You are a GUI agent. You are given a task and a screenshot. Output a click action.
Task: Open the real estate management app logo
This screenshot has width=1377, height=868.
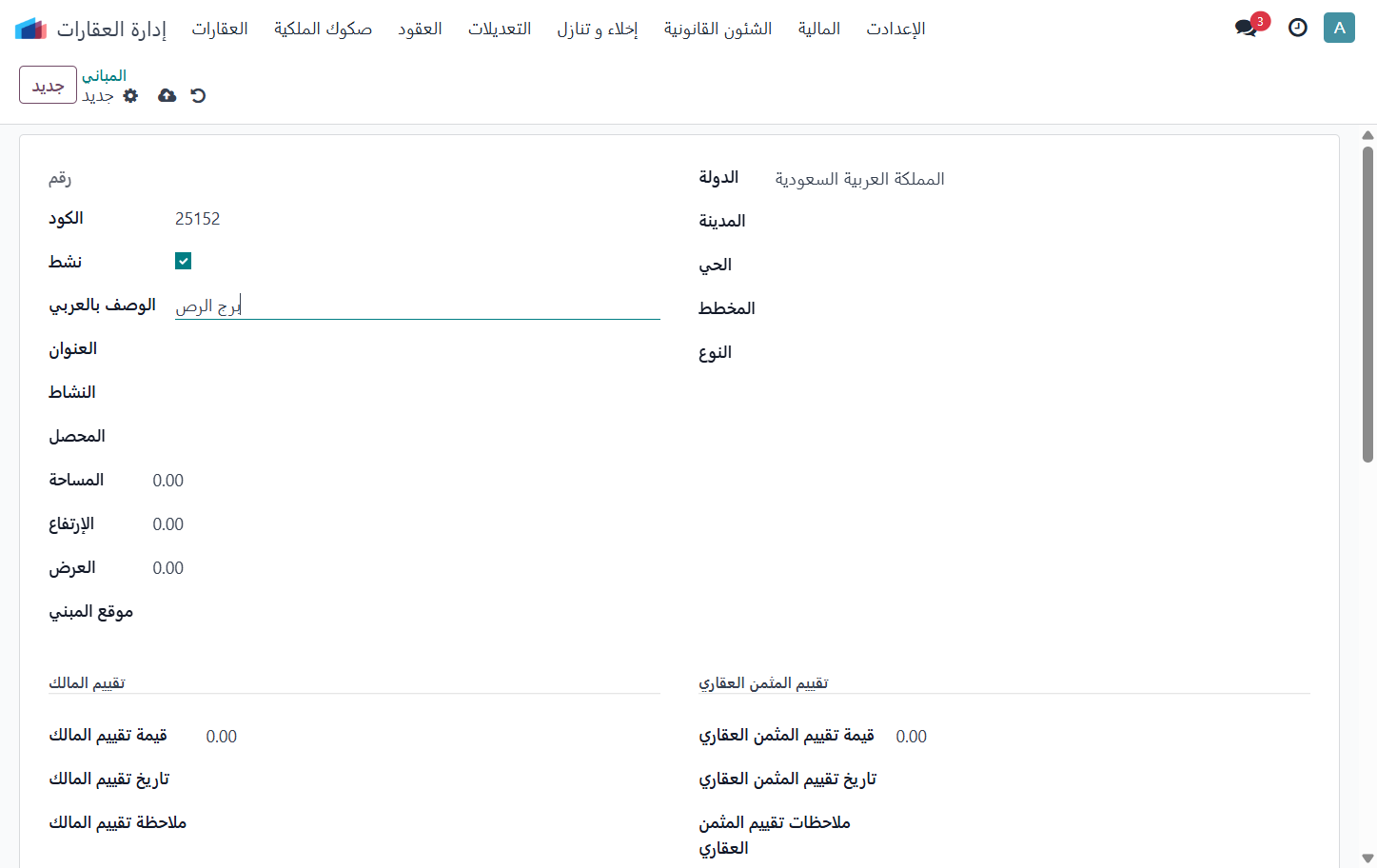(x=30, y=29)
